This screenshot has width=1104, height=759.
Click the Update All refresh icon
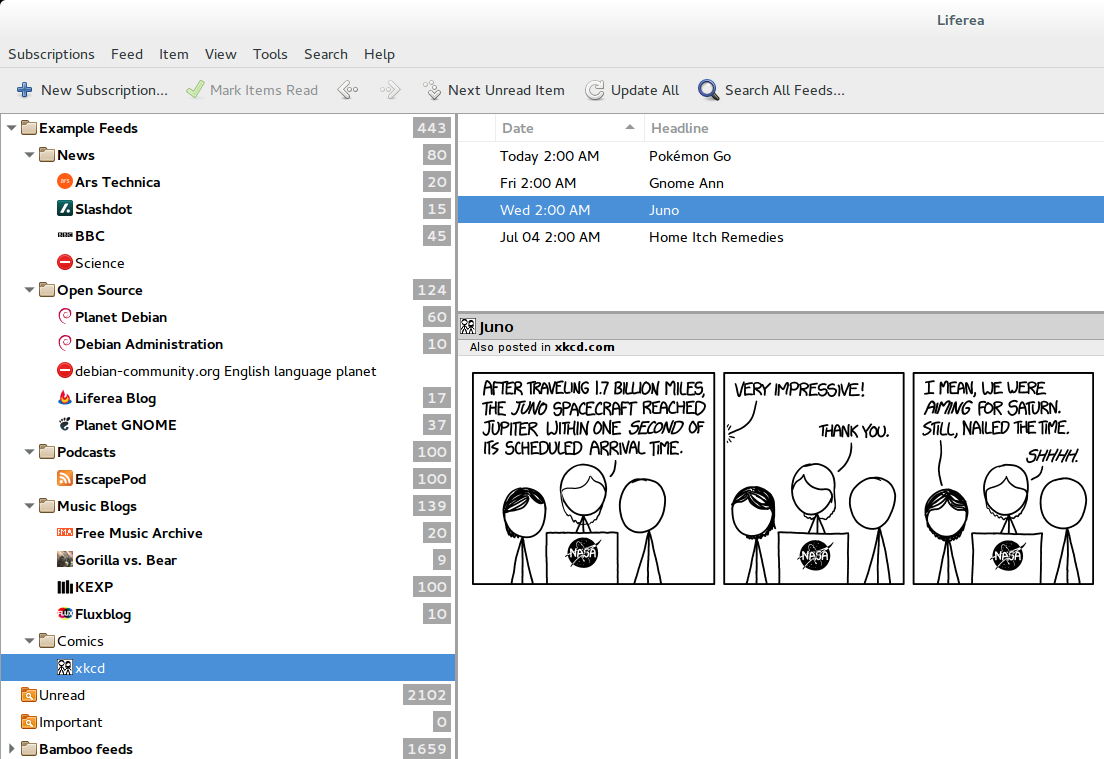(595, 90)
